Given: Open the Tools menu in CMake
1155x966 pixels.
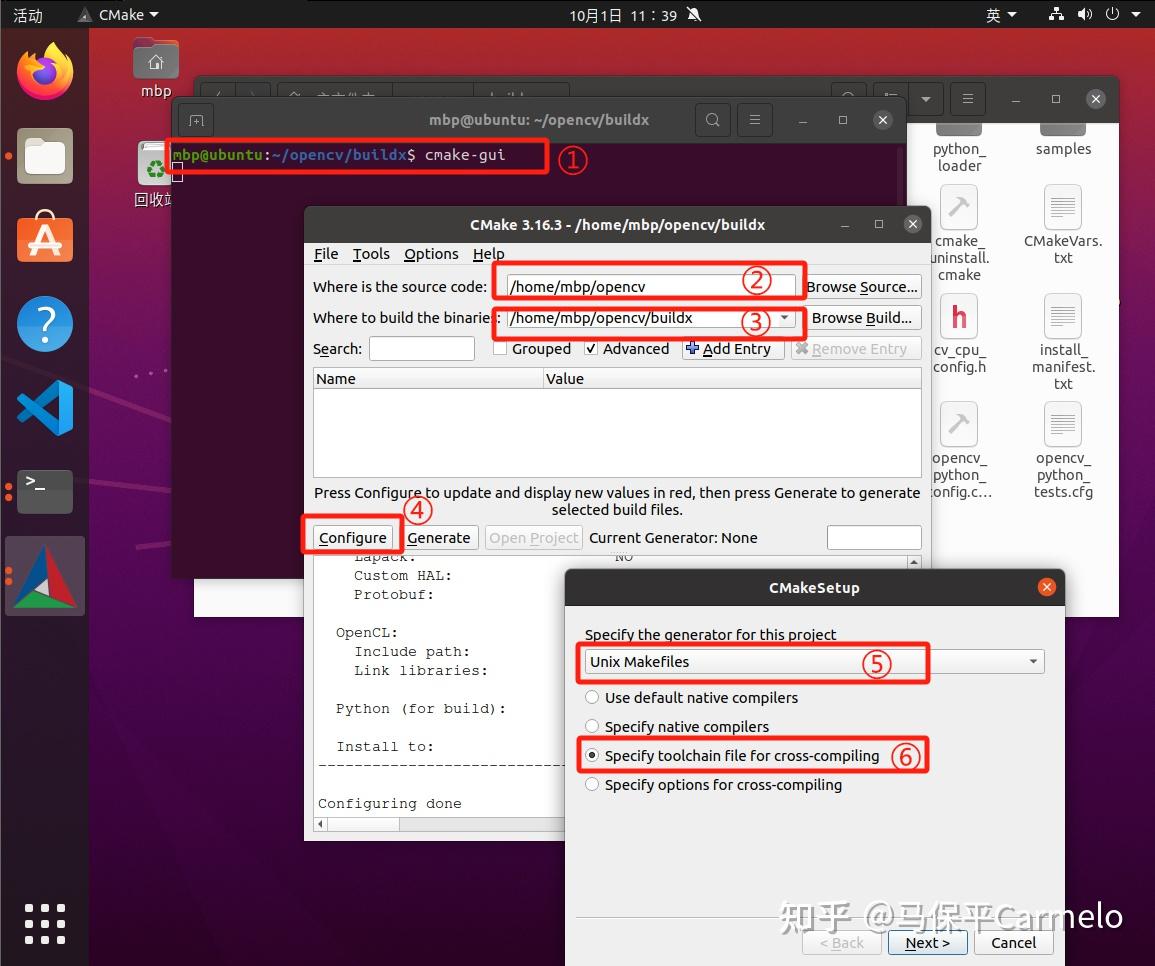Looking at the screenshot, I should (371, 253).
